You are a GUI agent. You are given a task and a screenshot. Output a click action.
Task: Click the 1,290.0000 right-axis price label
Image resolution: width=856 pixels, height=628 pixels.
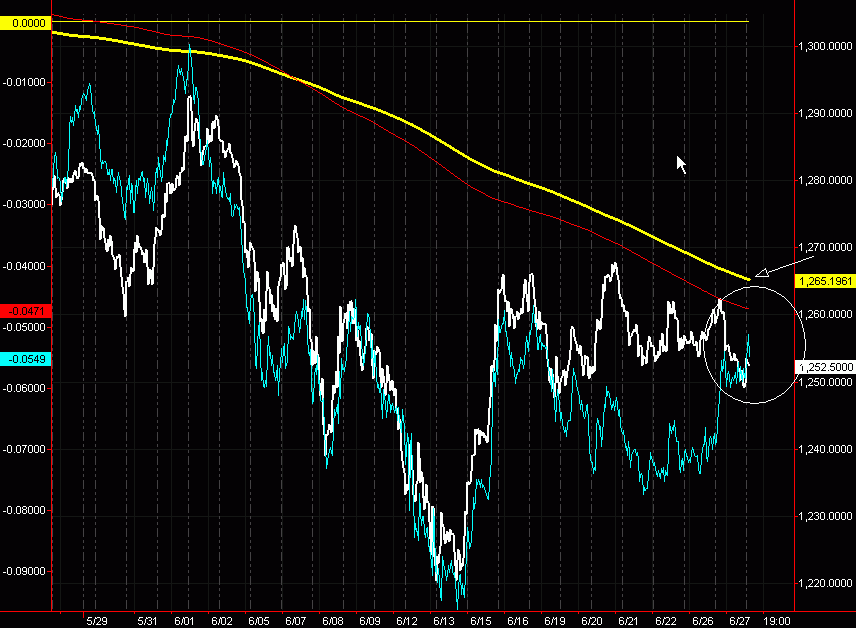tap(825, 113)
